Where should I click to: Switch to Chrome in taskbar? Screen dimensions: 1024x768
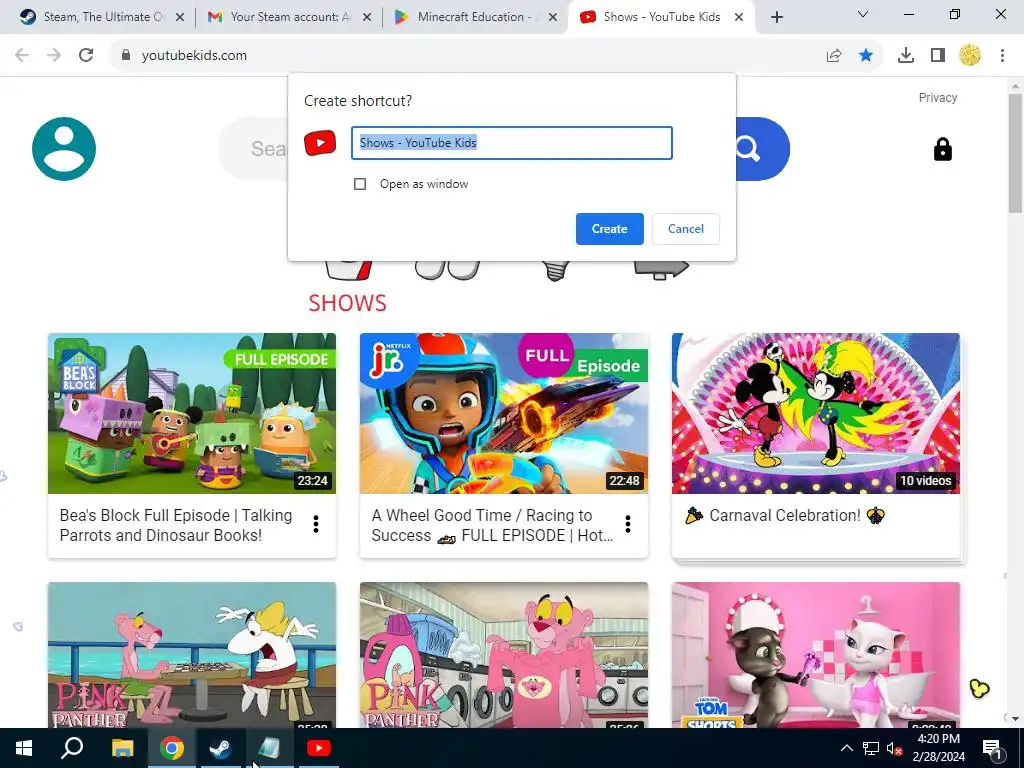pyautogui.click(x=172, y=748)
